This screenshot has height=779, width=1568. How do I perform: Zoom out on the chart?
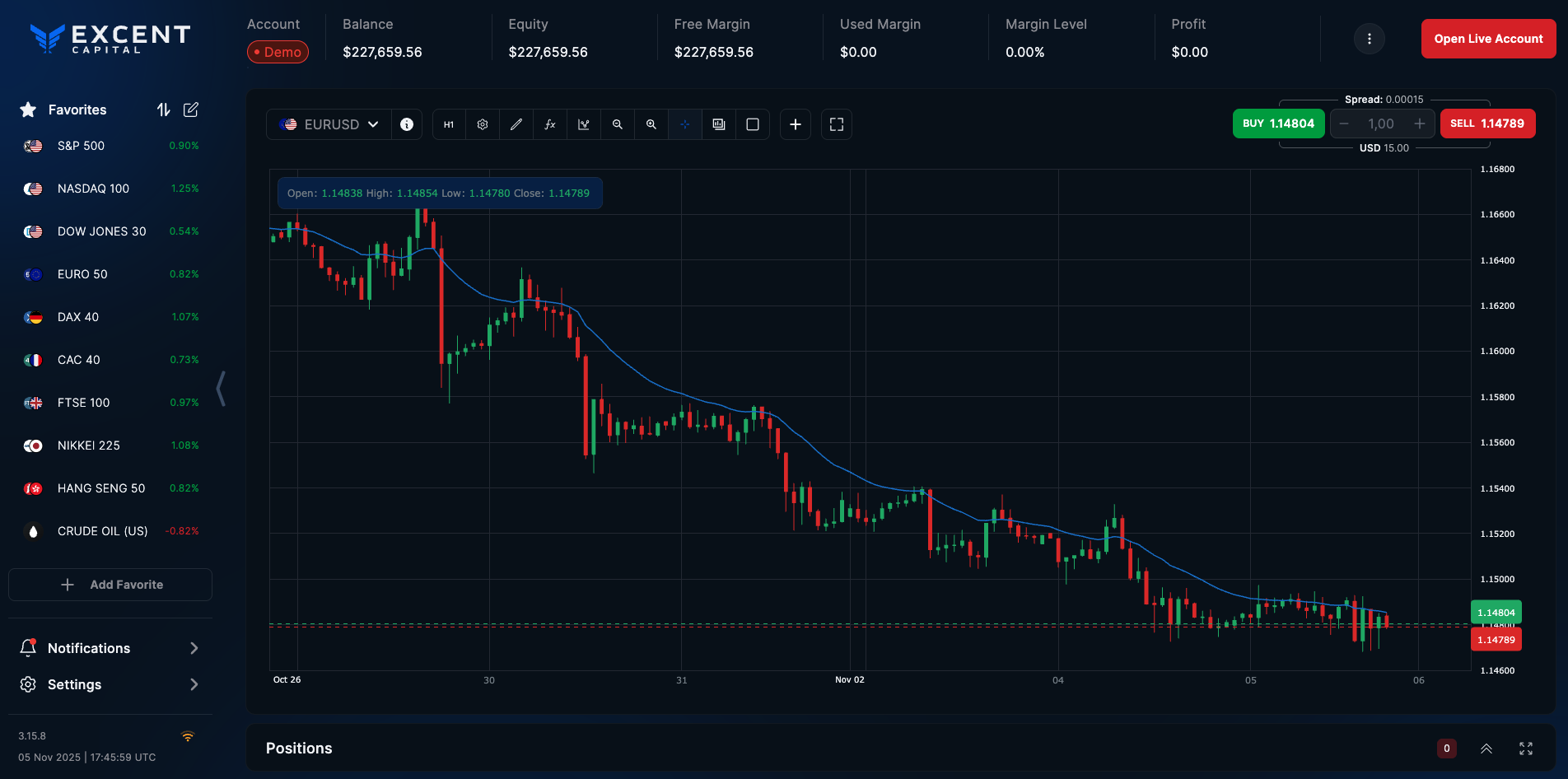point(618,124)
